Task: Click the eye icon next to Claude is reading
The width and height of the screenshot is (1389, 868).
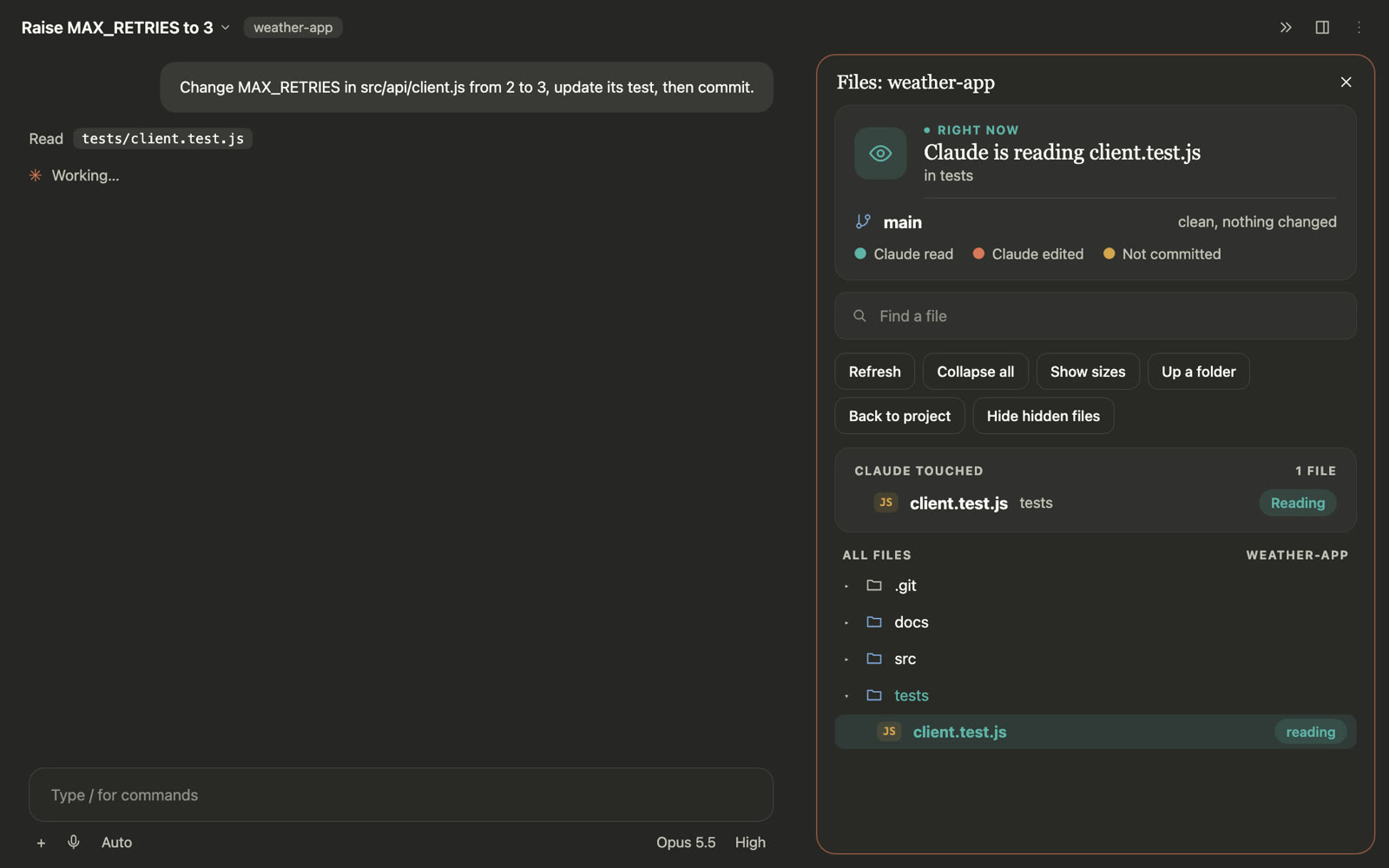Action: pos(880,154)
